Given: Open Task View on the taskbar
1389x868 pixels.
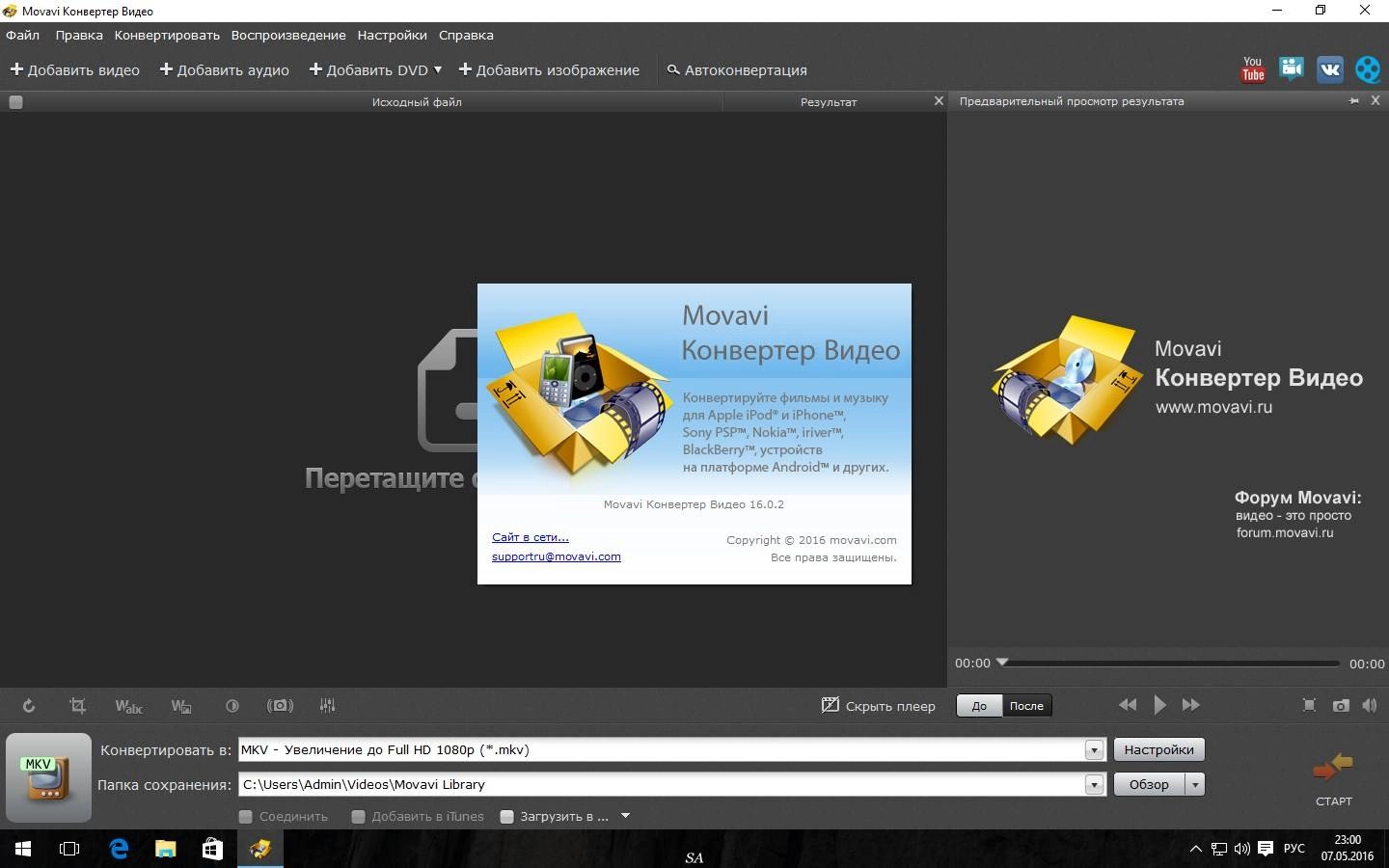Looking at the screenshot, I should pyautogui.click(x=69, y=849).
